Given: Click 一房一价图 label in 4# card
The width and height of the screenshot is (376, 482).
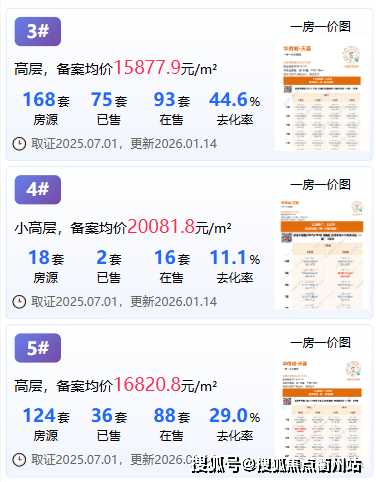Looking at the screenshot, I should 320,185.
